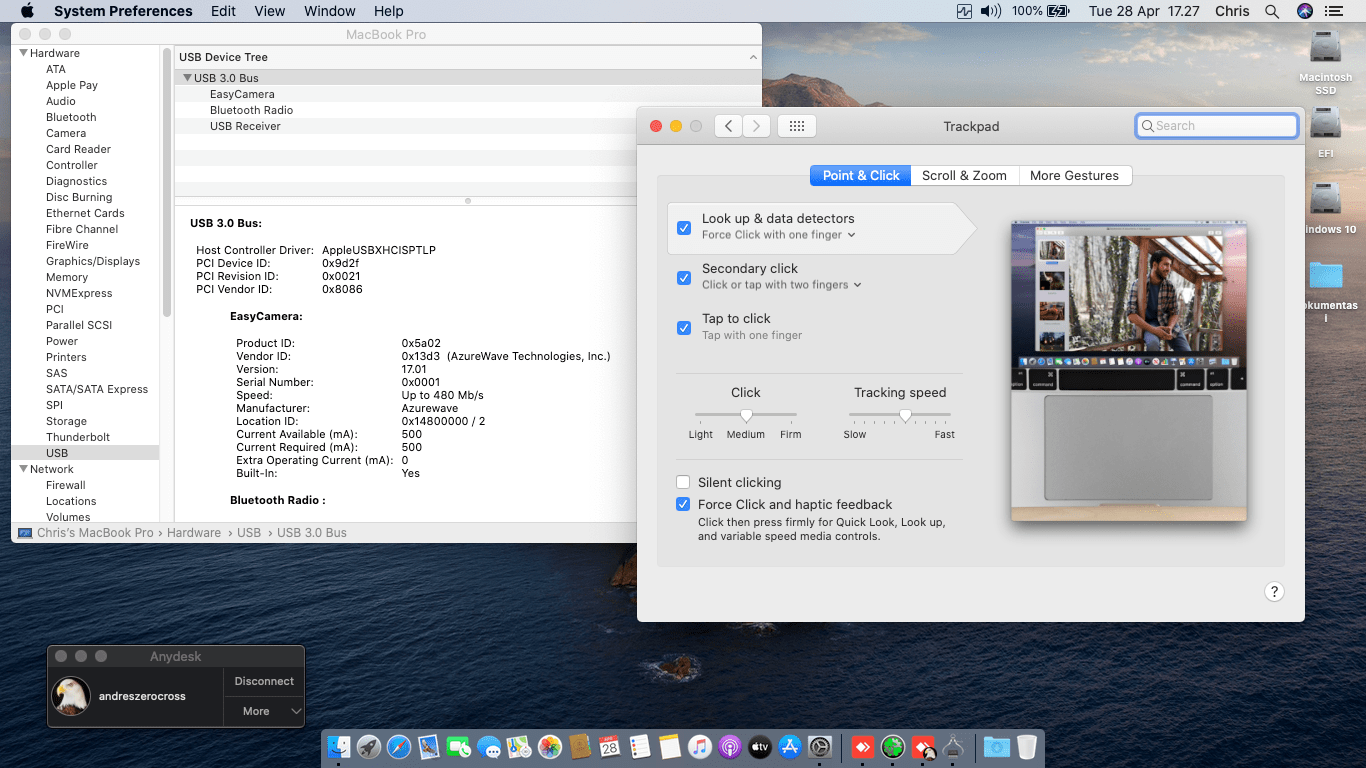This screenshot has height=768, width=1366.
Task: Collapse the Network section in sidebar
Action: click(24, 469)
